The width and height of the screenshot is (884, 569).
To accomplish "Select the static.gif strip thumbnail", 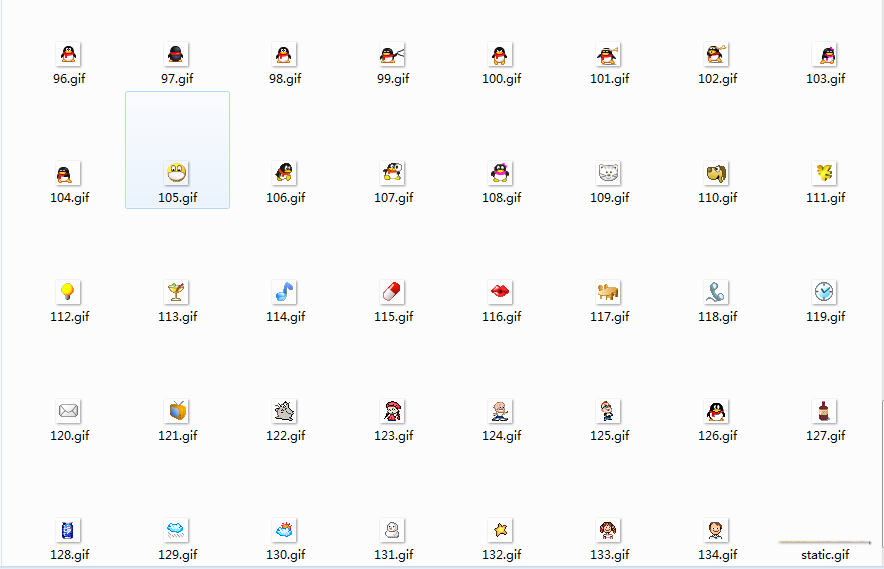I will [824, 542].
